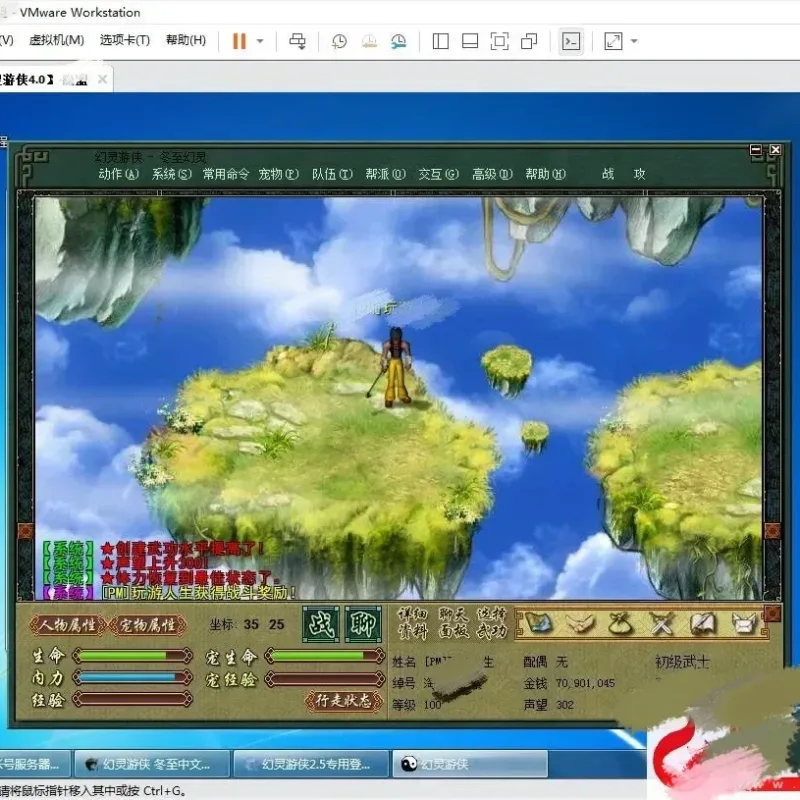Enter full screen mode icon
800x800 pixels.
pyautogui.click(x=499, y=41)
